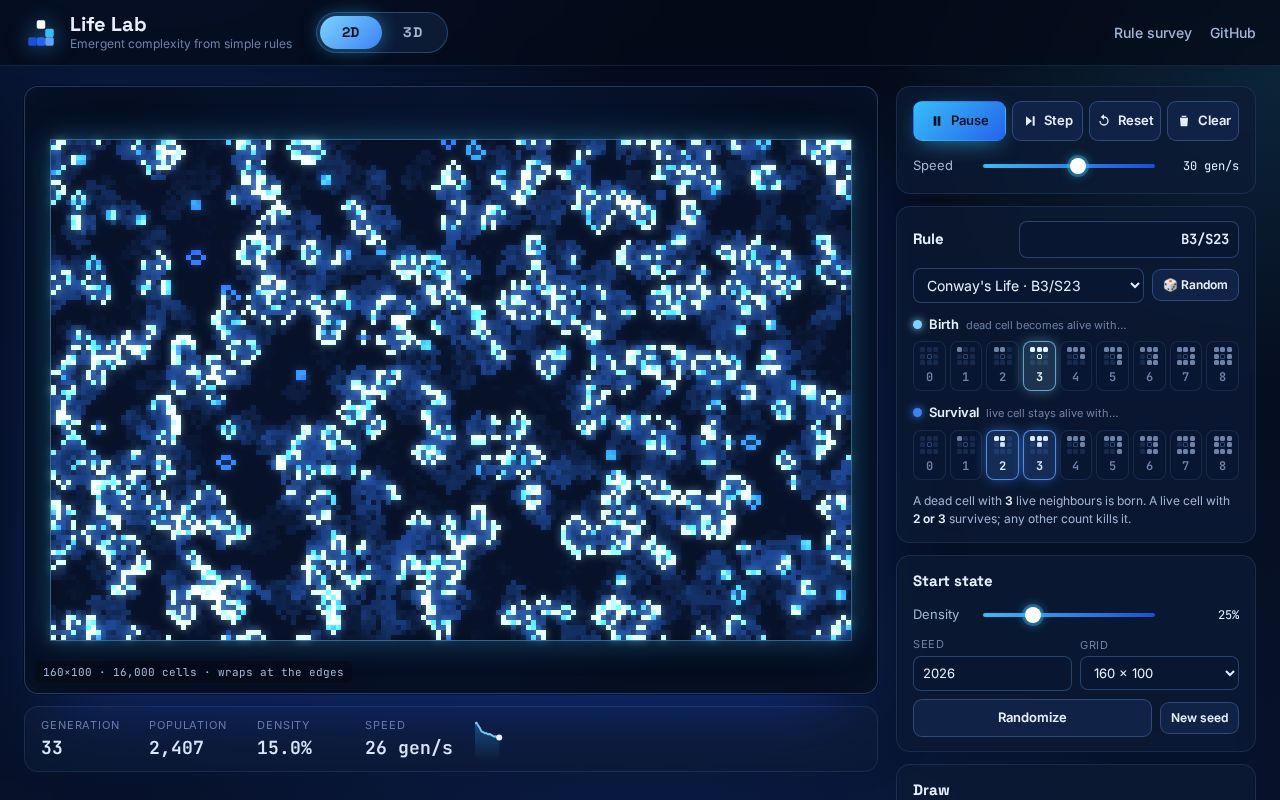
Task: Click the cellular automaton grid canvas
Action: pyautogui.click(x=451, y=390)
